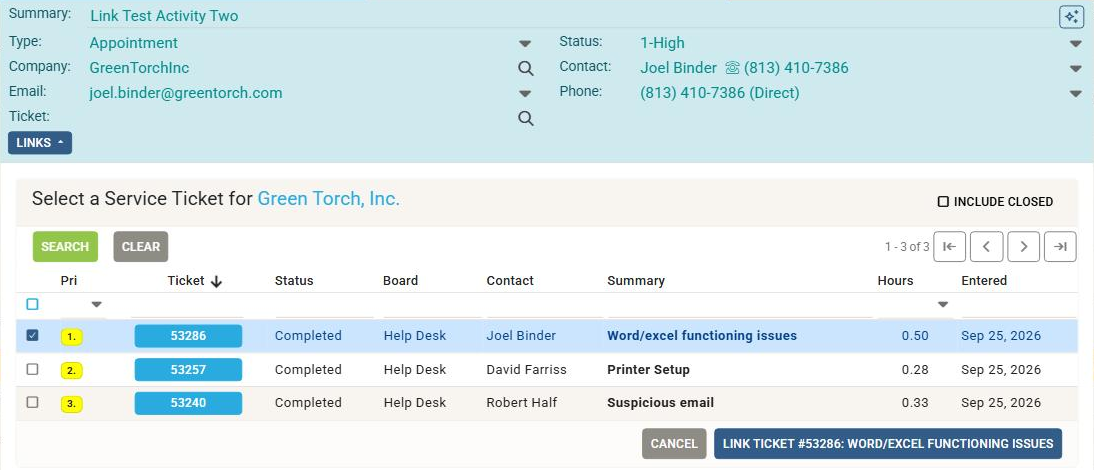Click the green Search button
Screen dimensions: 1094x470
tap(65, 247)
